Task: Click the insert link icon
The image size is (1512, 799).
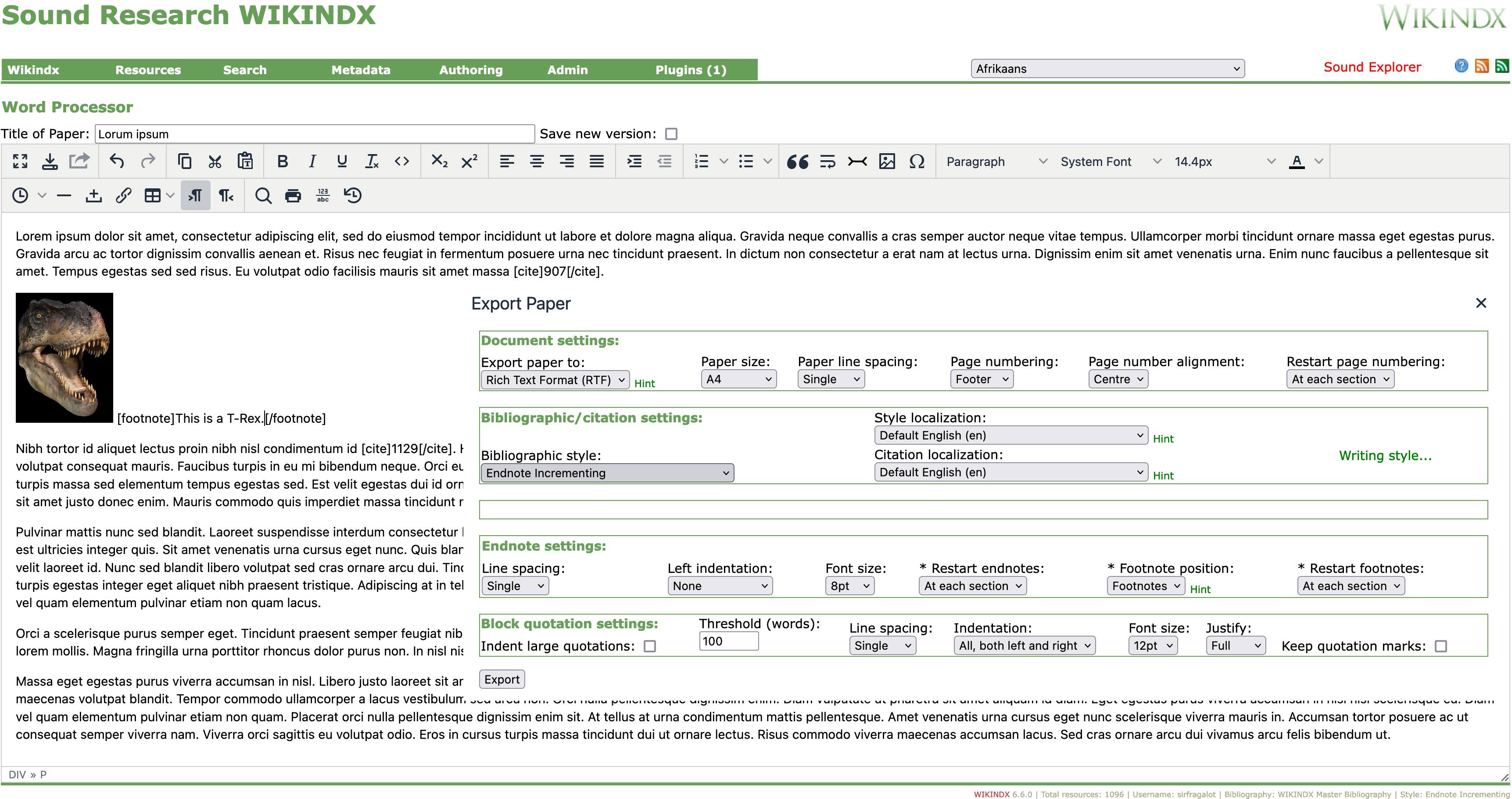Action: click(123, 195)
